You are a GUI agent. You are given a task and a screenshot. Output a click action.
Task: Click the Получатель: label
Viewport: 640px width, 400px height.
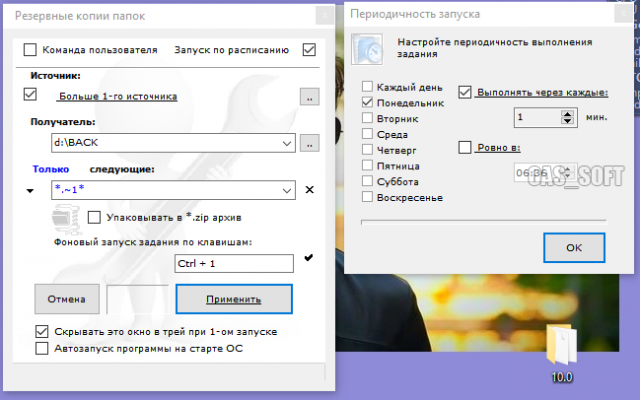pos(63,122)
